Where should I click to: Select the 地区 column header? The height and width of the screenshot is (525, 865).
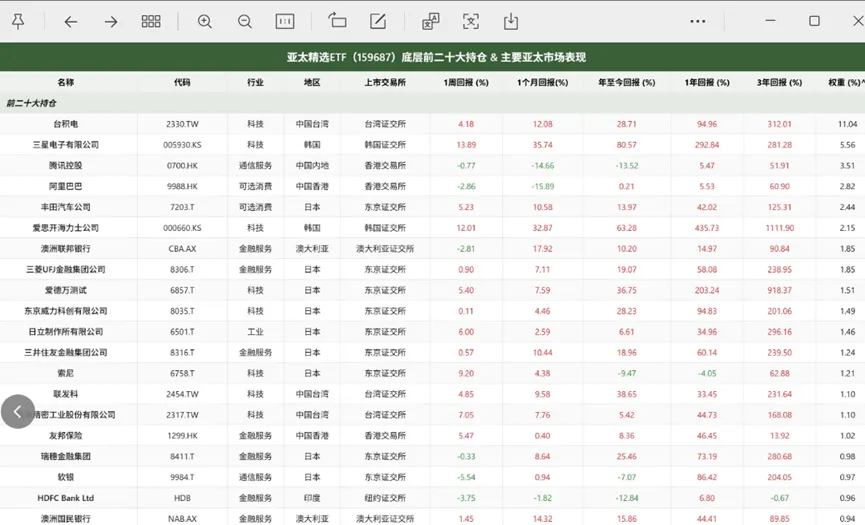pos(312,82)
